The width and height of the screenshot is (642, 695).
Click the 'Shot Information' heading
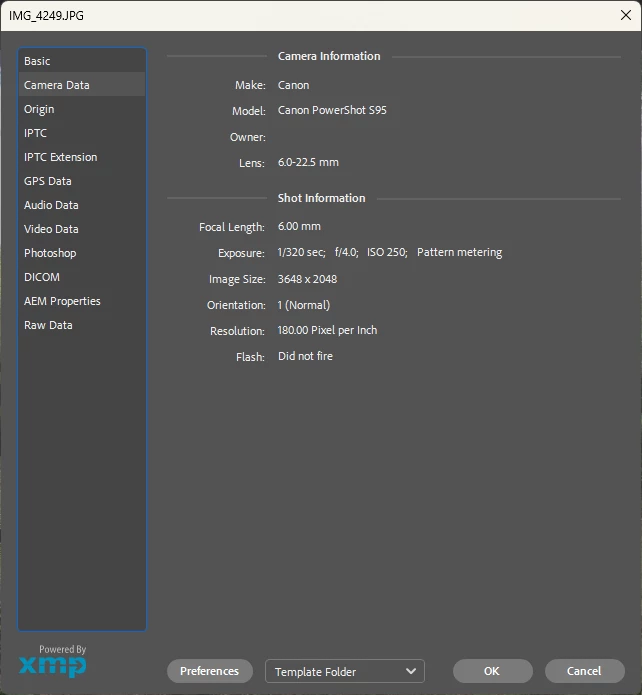[321, 198]
